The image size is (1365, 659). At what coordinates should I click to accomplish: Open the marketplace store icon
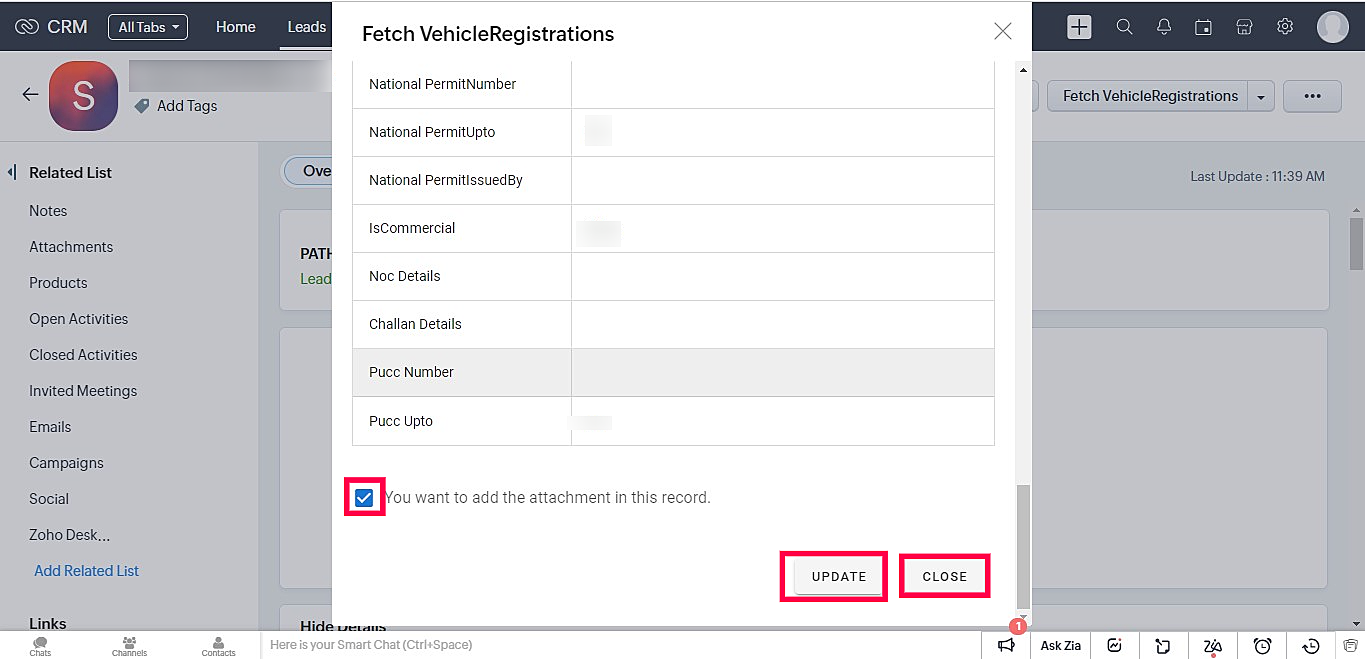click(x=1244, y=27)
